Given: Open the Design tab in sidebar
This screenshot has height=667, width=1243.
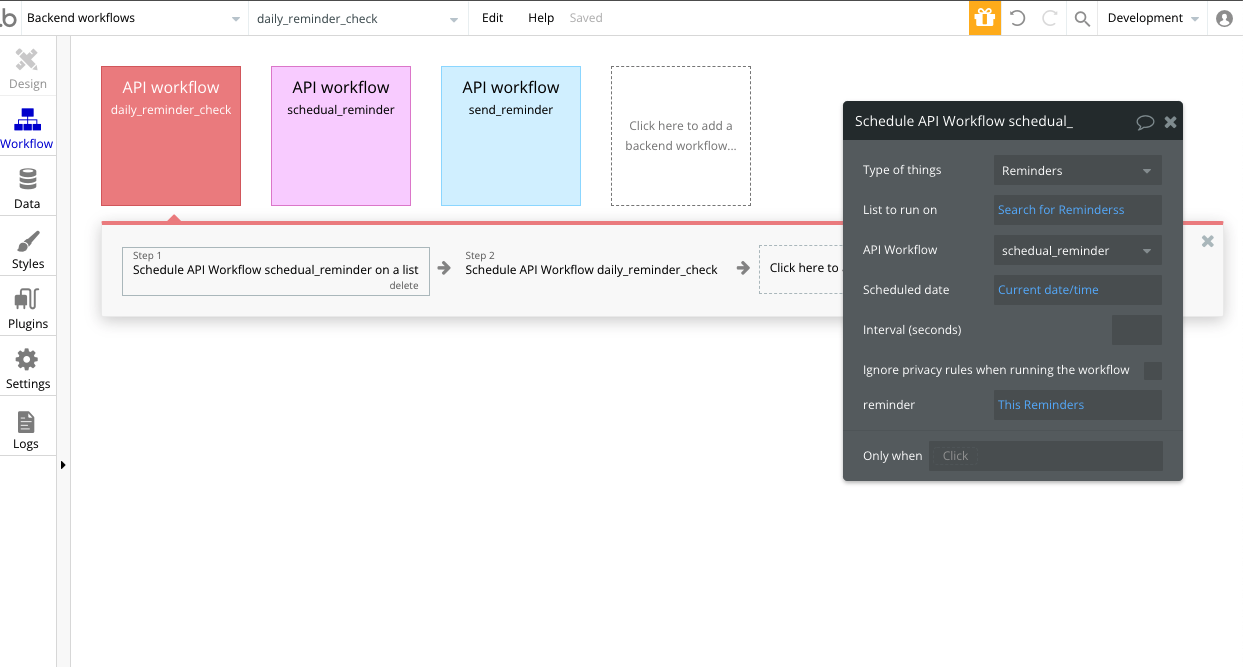Looking at the screenshot, I should [x=28, y=69].
